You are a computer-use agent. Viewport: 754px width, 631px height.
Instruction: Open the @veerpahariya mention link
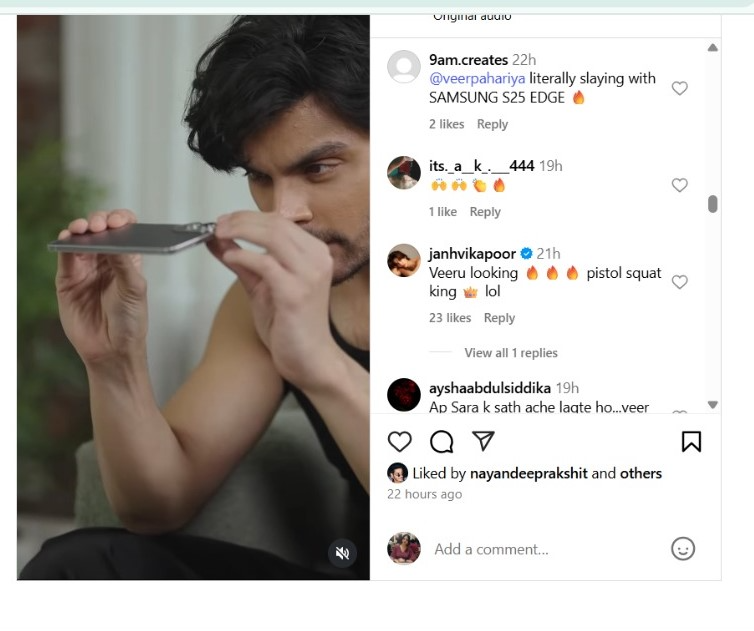click(477, 78)
